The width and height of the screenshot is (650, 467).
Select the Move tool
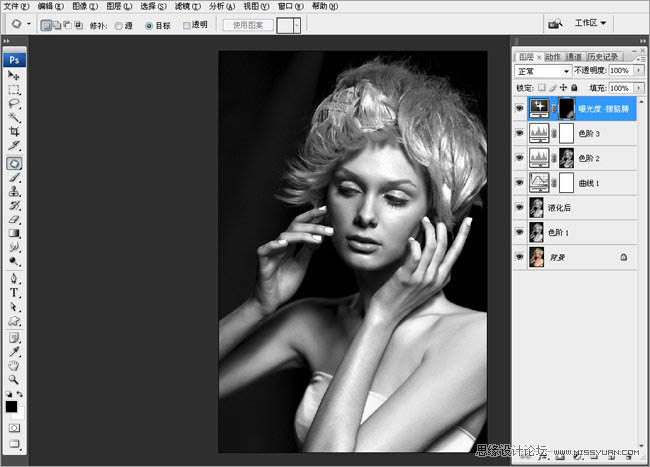click(14, 75)
